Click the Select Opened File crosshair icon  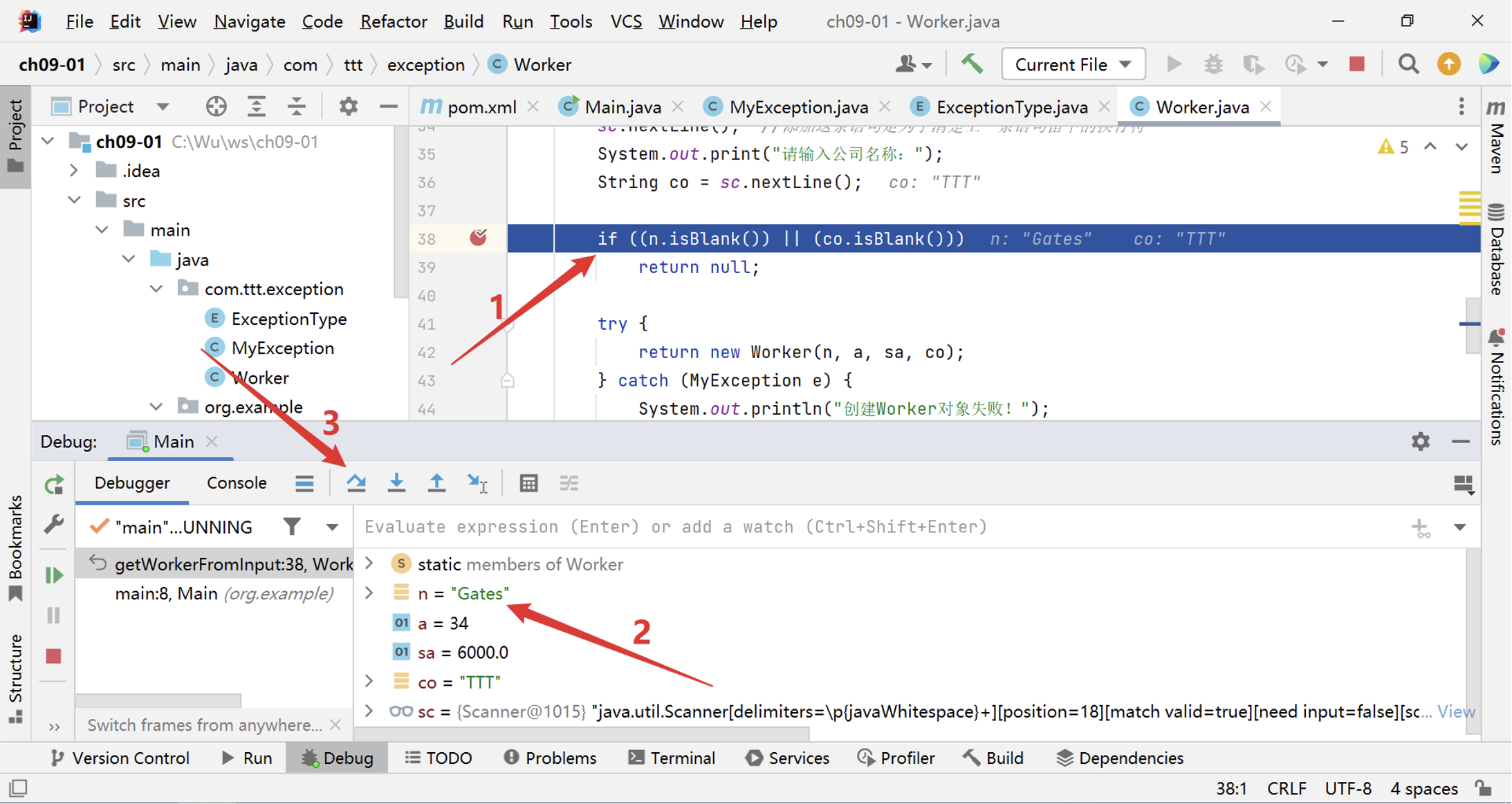coord(216,106)
